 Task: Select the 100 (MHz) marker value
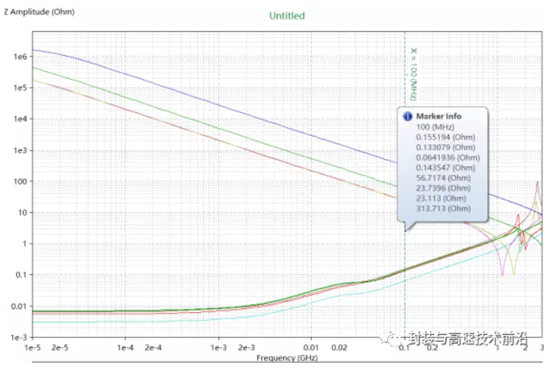pos(435,127)
